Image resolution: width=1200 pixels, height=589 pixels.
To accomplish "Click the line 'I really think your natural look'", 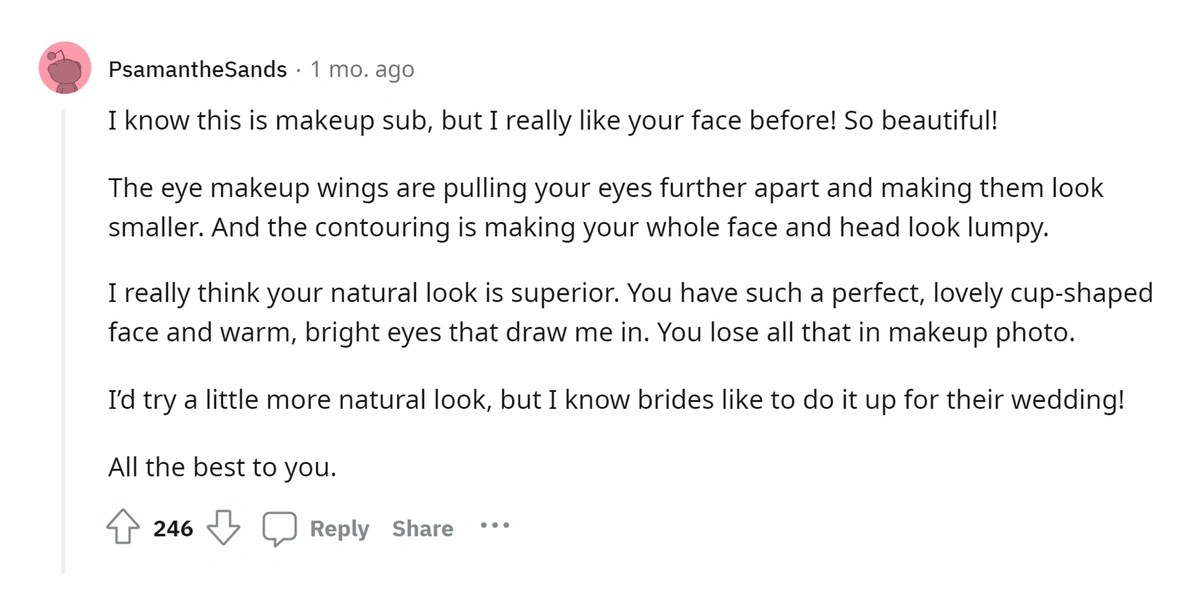I will (631, 294).
